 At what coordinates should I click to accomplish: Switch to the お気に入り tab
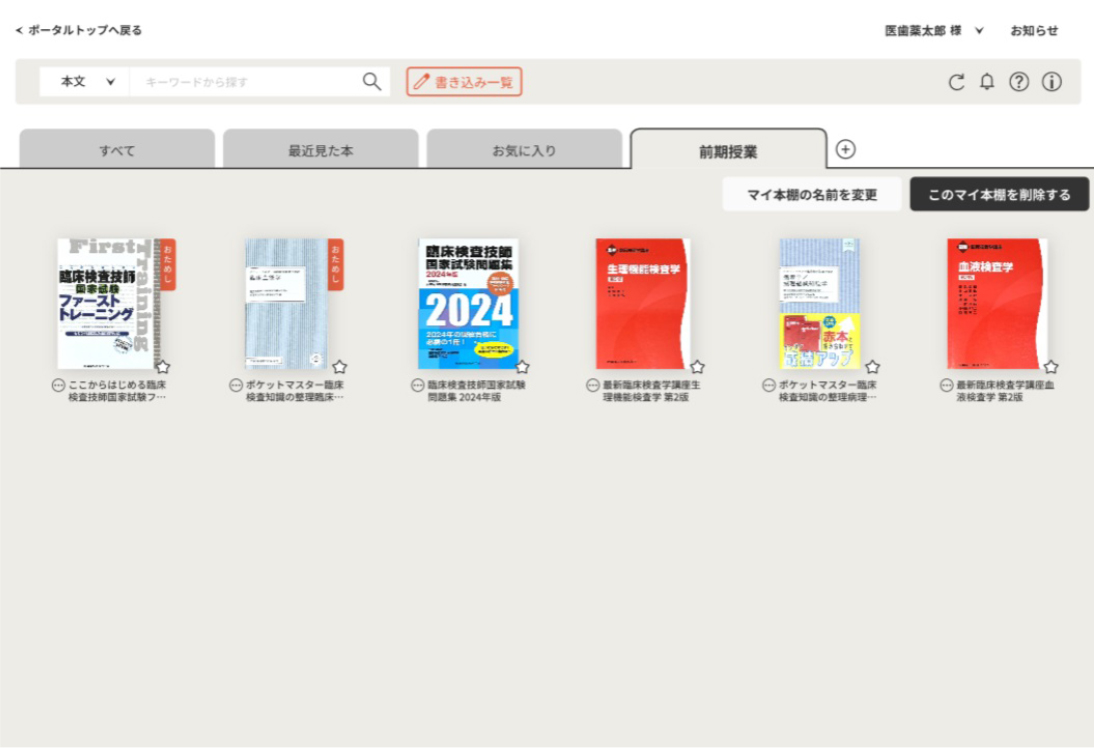tap(523, 151)
